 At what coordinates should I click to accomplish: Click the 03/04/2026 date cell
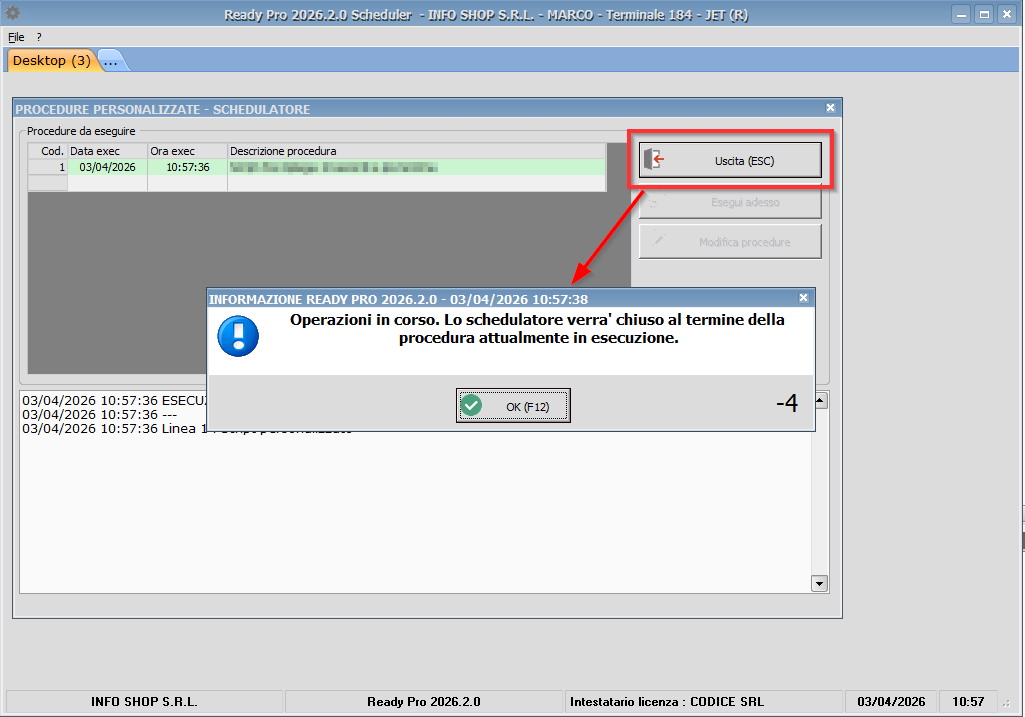[x=108, y=167]
